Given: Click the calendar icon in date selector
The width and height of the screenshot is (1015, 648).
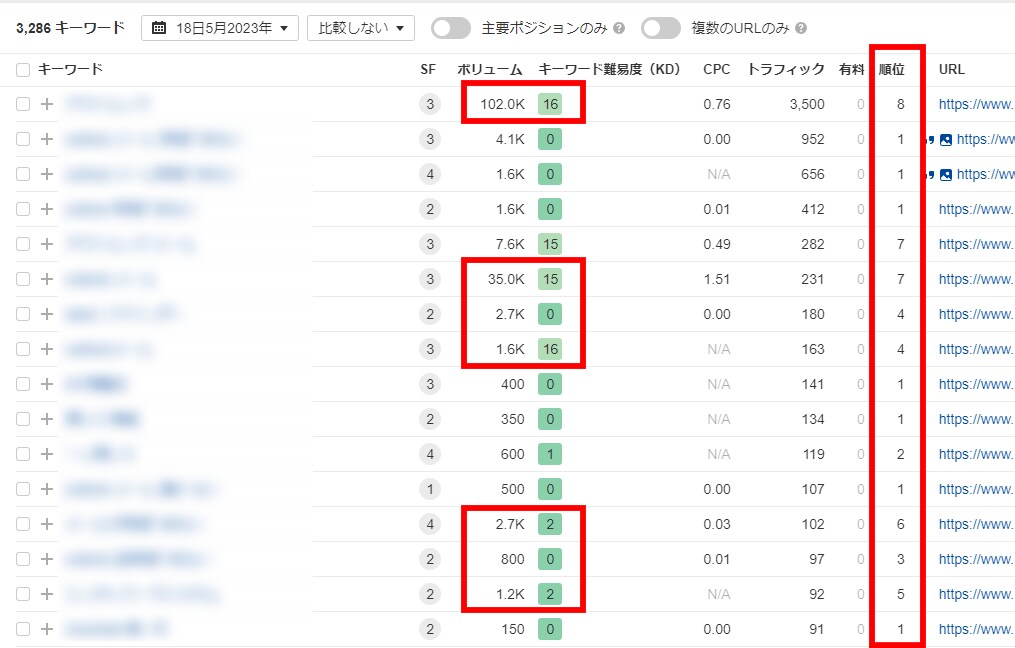Looking at the screenshot, I should point(159,28).
